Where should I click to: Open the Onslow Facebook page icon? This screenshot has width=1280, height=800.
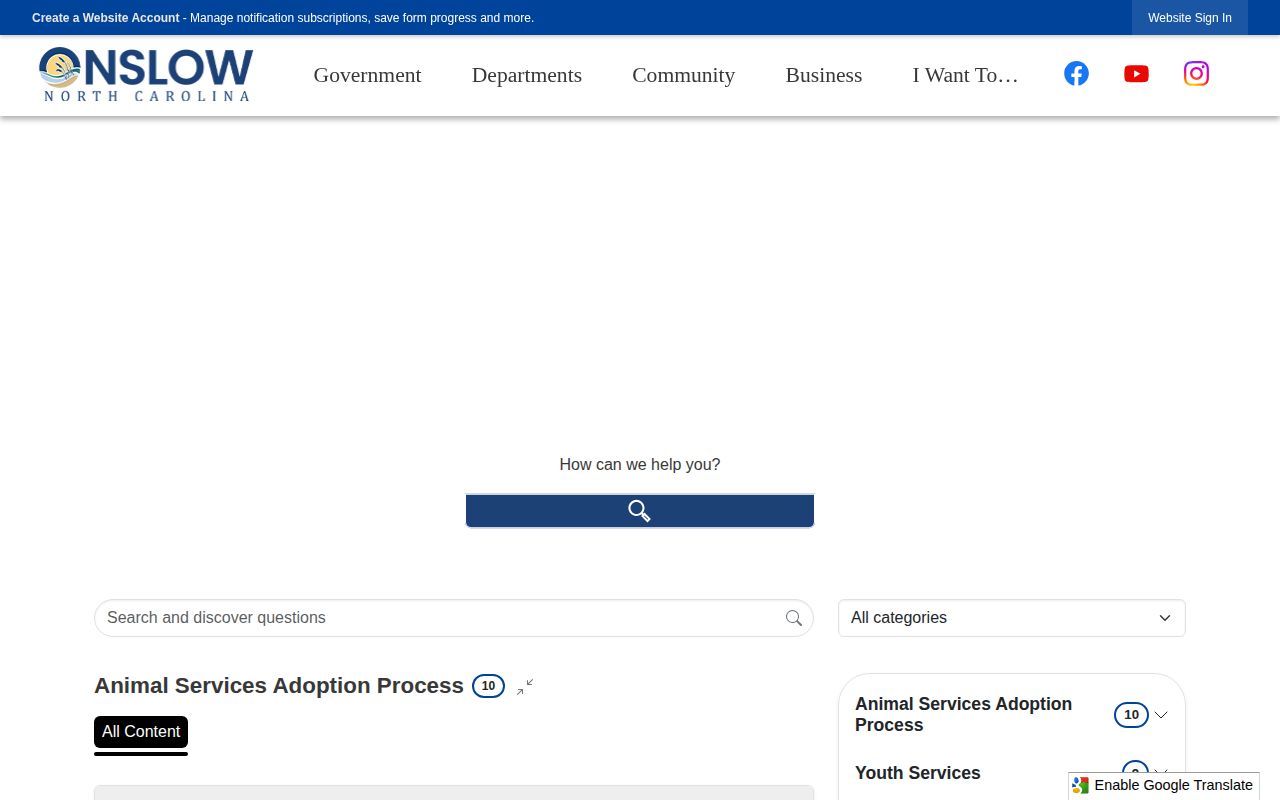(1076, 74)
